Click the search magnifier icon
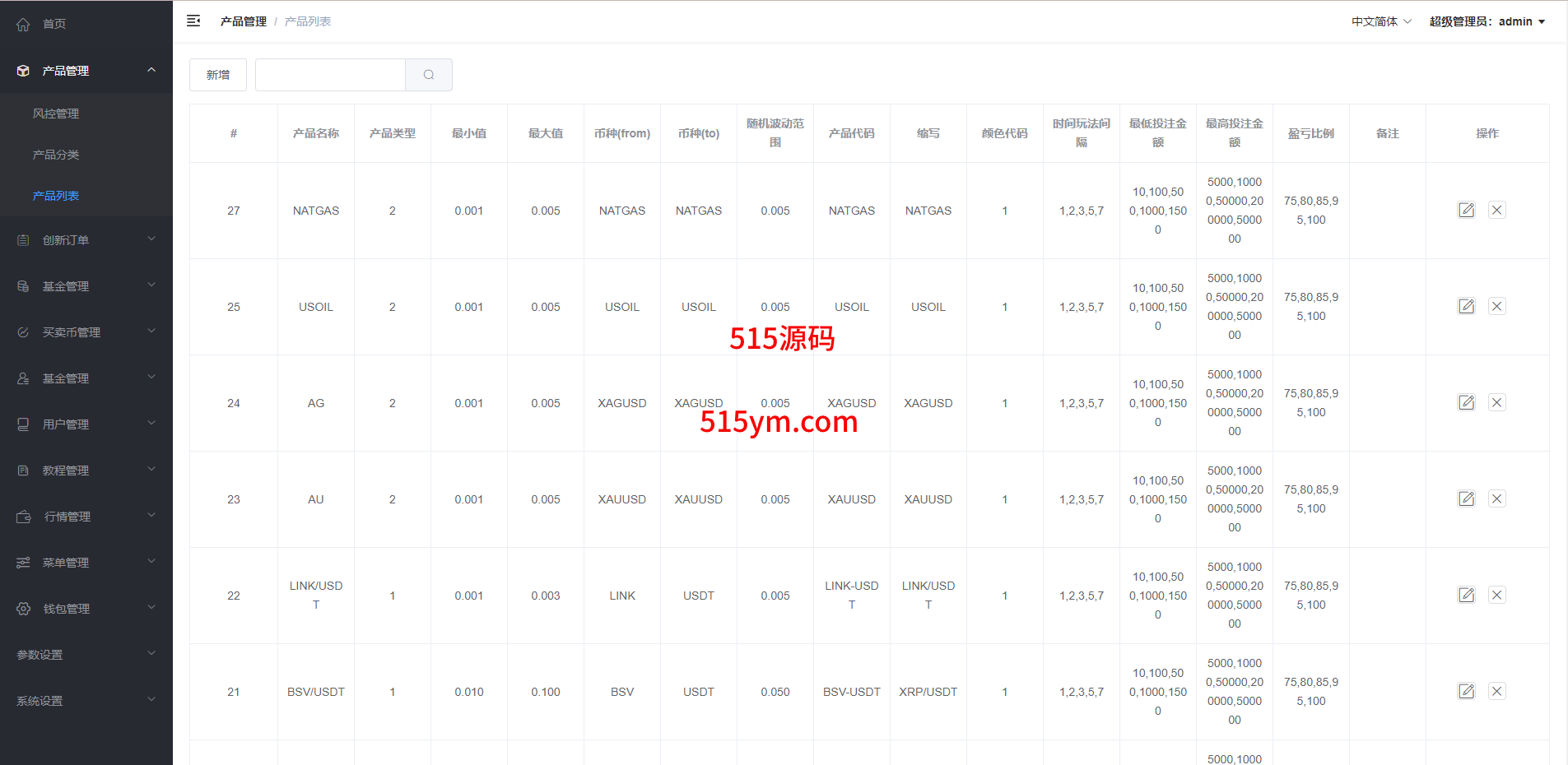 (428, 75)
